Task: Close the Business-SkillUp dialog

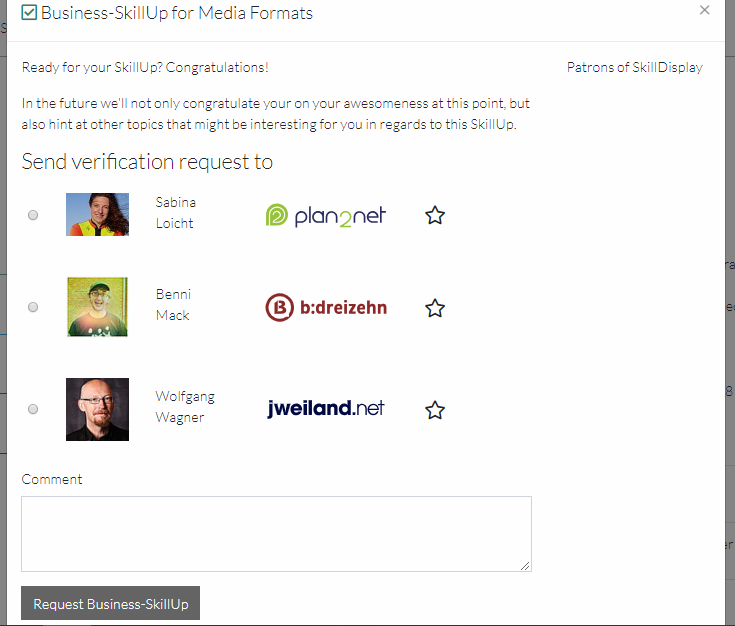Action: tap(704, 10)
